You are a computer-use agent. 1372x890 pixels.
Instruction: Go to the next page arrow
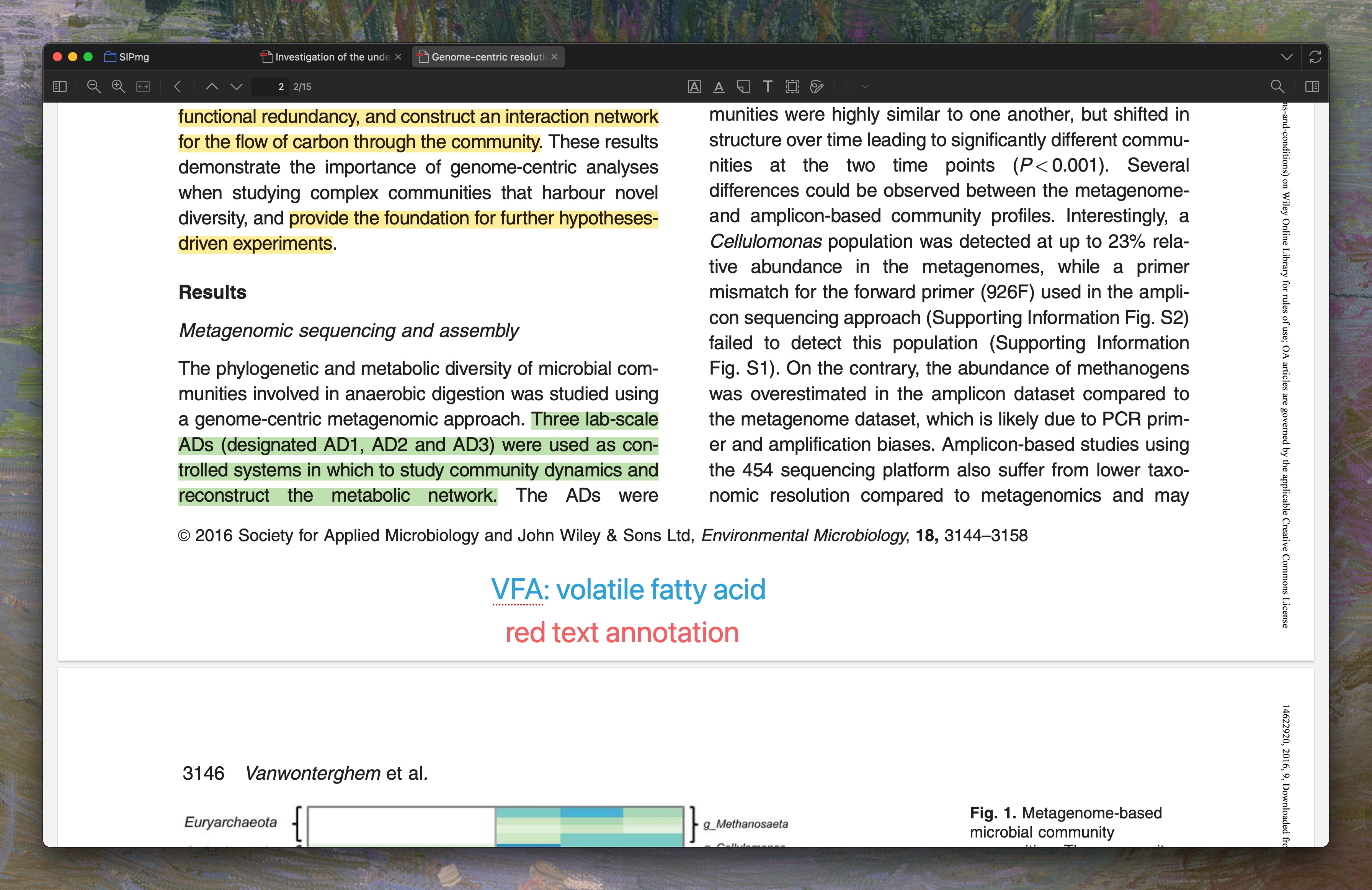coord(236,87)
